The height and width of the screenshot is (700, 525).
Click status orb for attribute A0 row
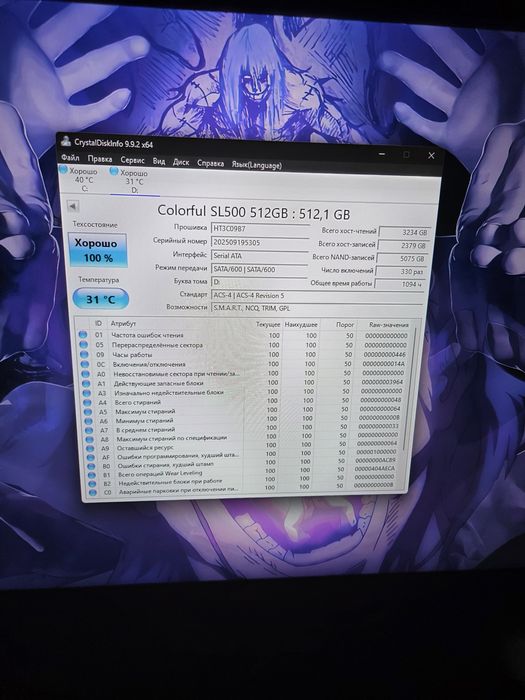click(x=85, y=374)
